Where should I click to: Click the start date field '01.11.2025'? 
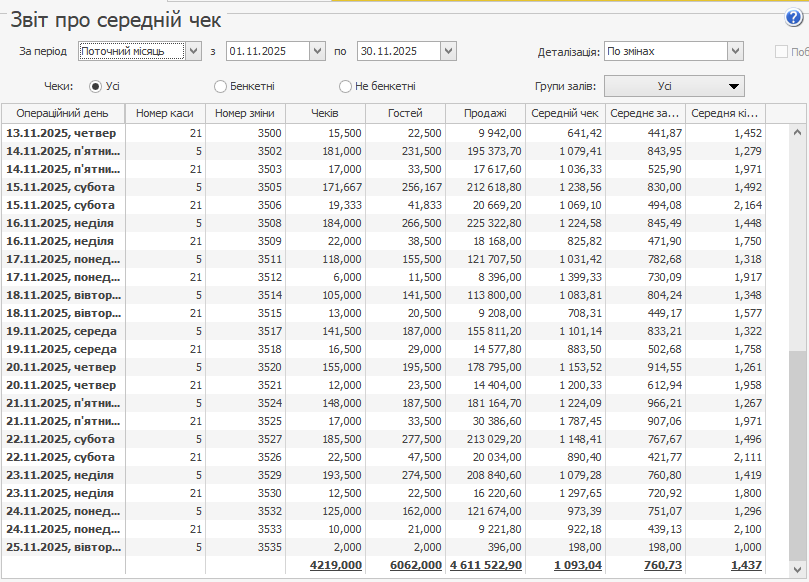pyautogui.click(x=267, y=51)
